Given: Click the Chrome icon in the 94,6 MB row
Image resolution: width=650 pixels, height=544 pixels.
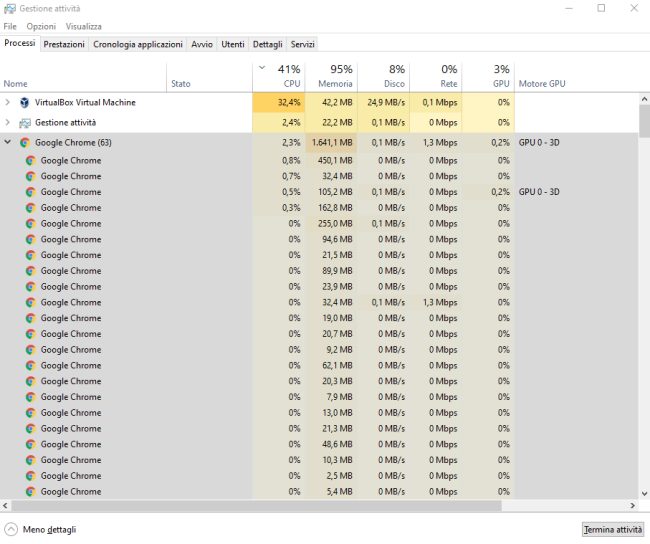Looking at the screenshot, I should click(x=31, y=239).
